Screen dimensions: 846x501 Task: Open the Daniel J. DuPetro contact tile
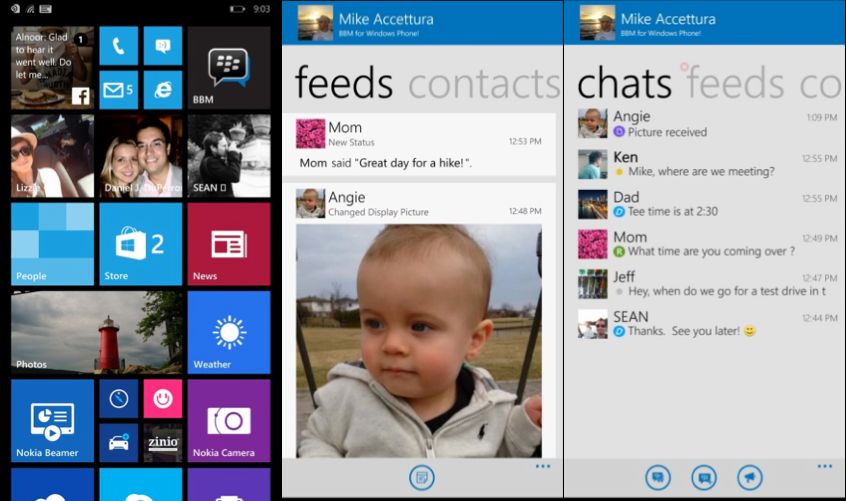click(x=141, y=156)
